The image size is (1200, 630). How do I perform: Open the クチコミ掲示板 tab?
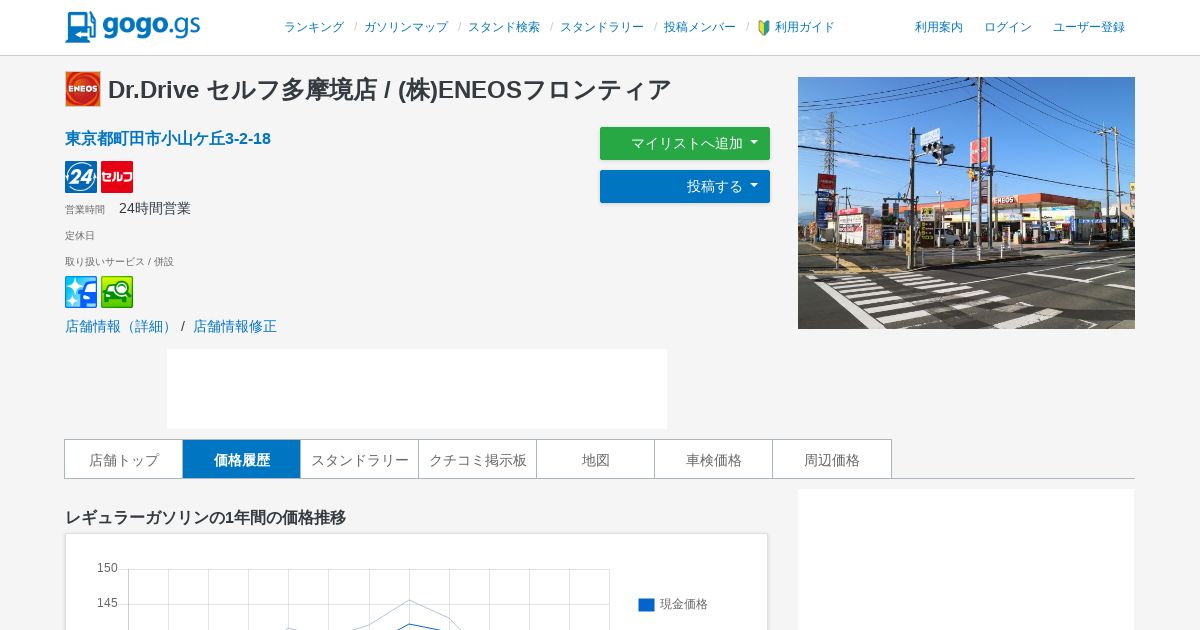[x=478, y=459]
